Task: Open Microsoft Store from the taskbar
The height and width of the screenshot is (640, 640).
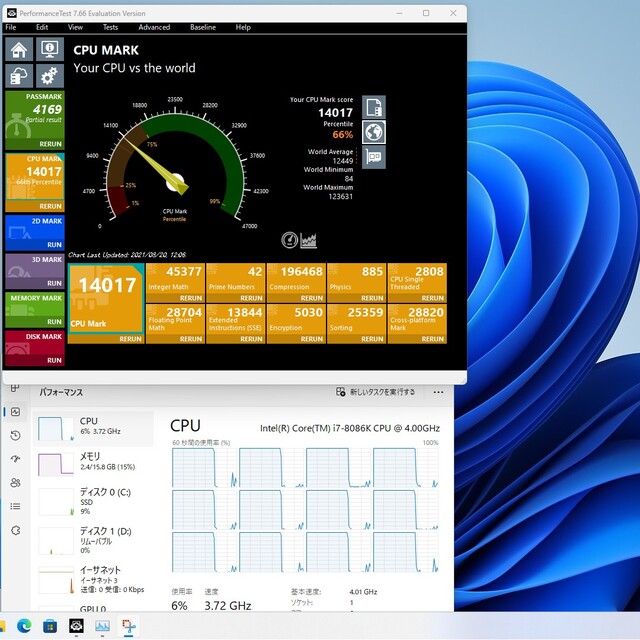Action: [50, 626]
